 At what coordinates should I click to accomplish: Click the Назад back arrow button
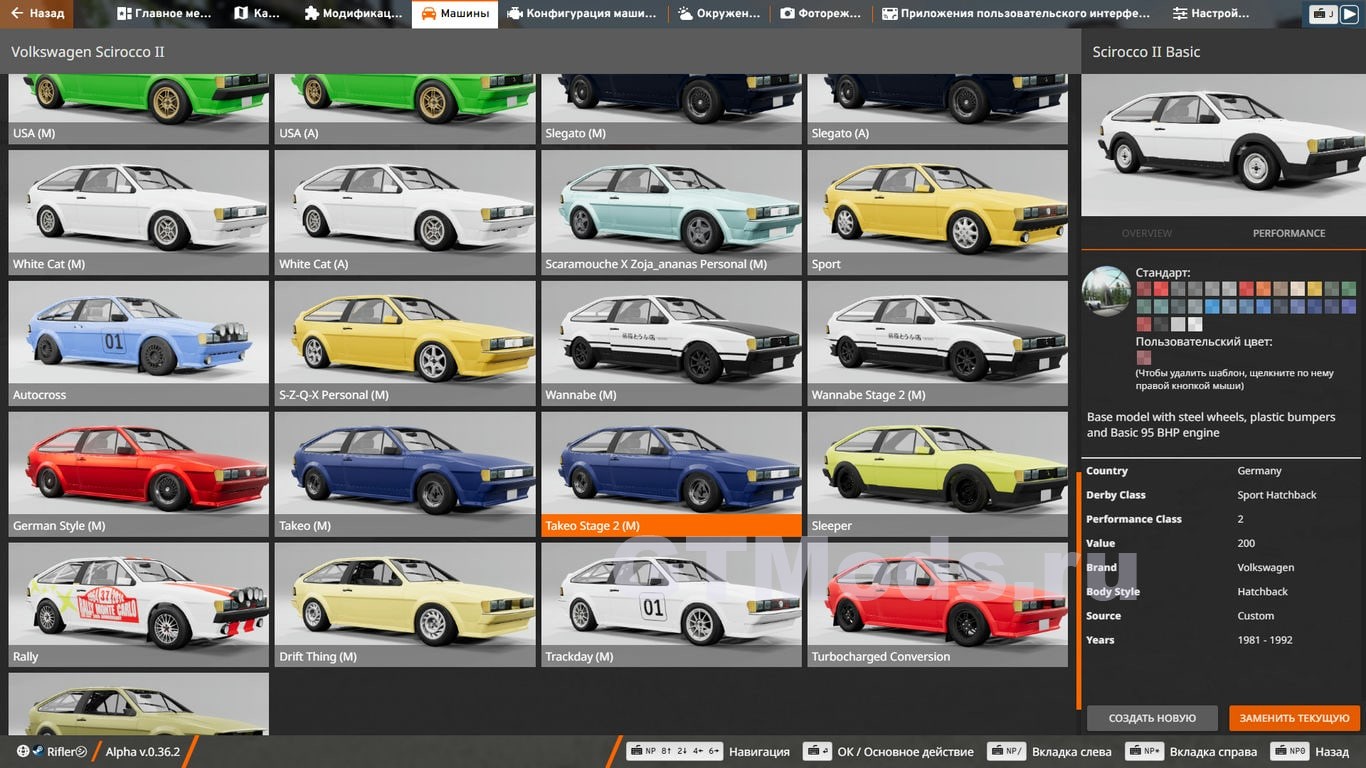(38, 14)
